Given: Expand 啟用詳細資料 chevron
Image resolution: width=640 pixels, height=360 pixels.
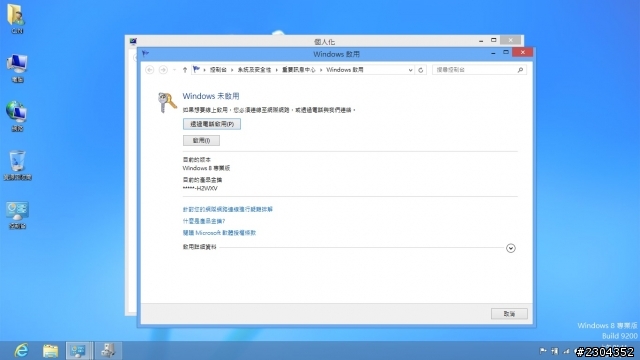Looking at the screenshot, I should (511, 248).
